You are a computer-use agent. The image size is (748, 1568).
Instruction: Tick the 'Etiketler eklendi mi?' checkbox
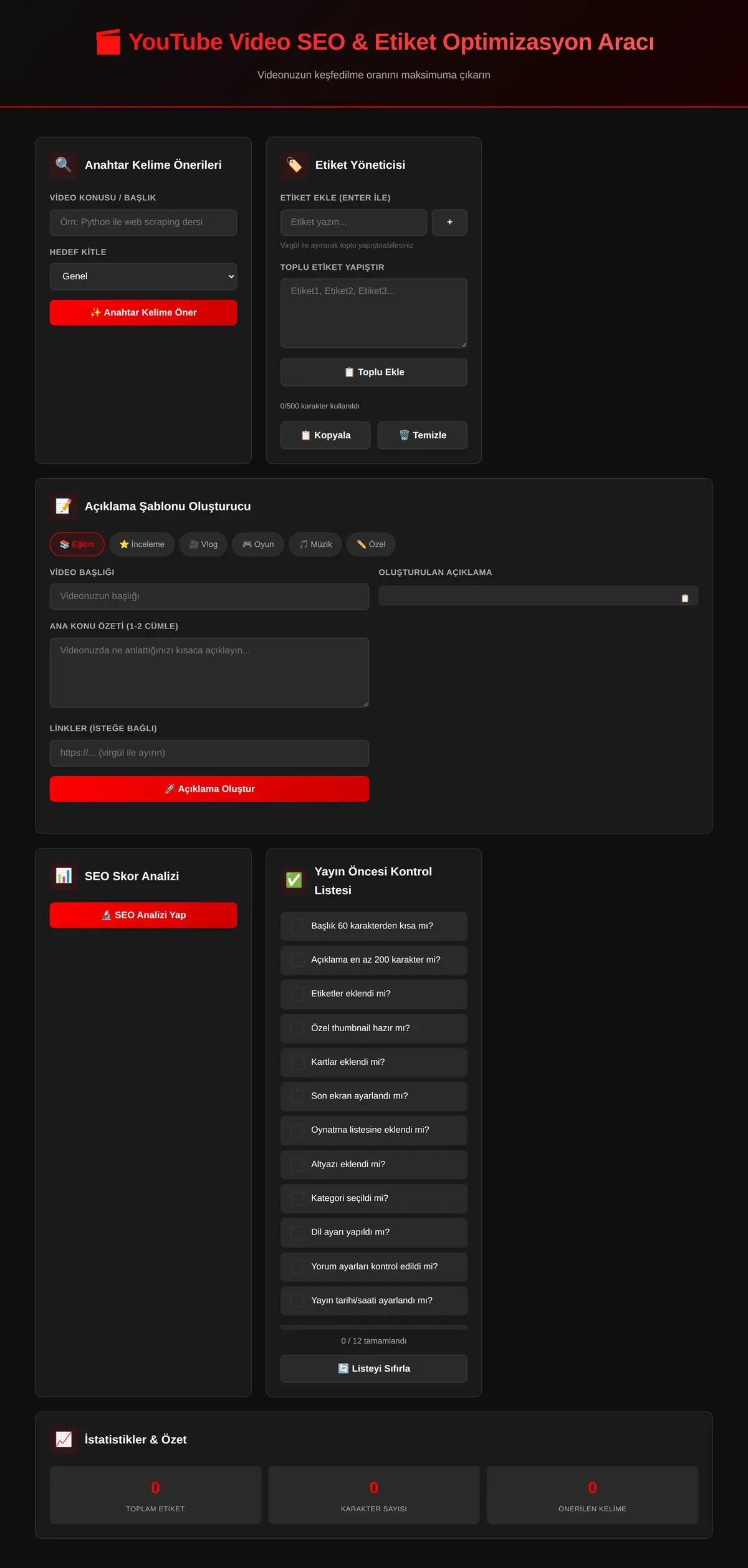coord(298,994)
